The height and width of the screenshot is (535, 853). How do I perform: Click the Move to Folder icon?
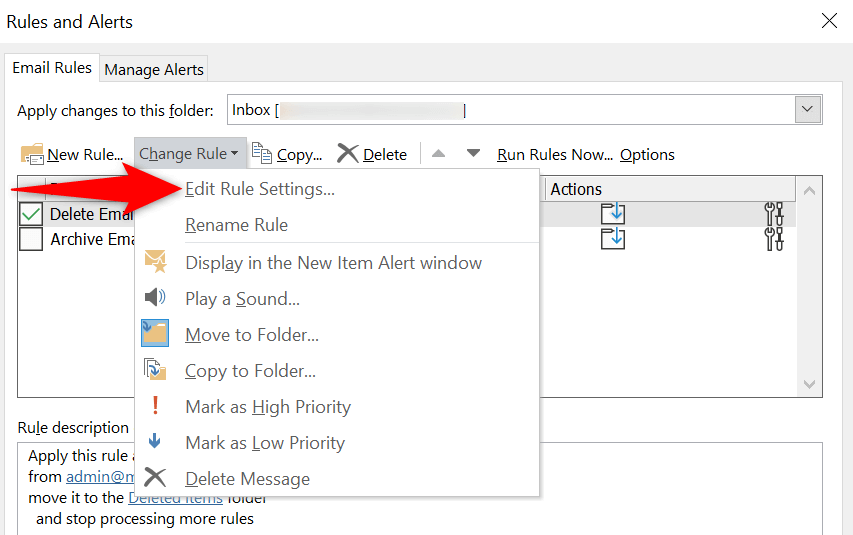click(x=155, y=334)
